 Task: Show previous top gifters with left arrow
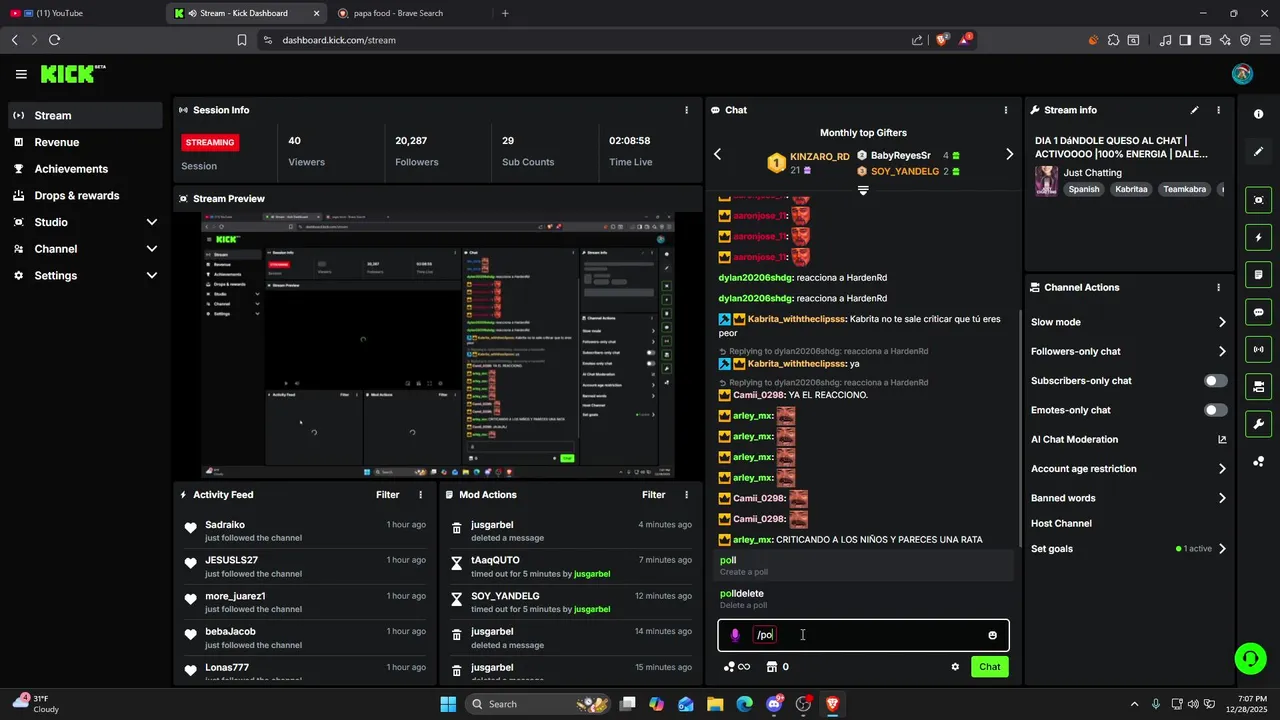pos(717,154)
